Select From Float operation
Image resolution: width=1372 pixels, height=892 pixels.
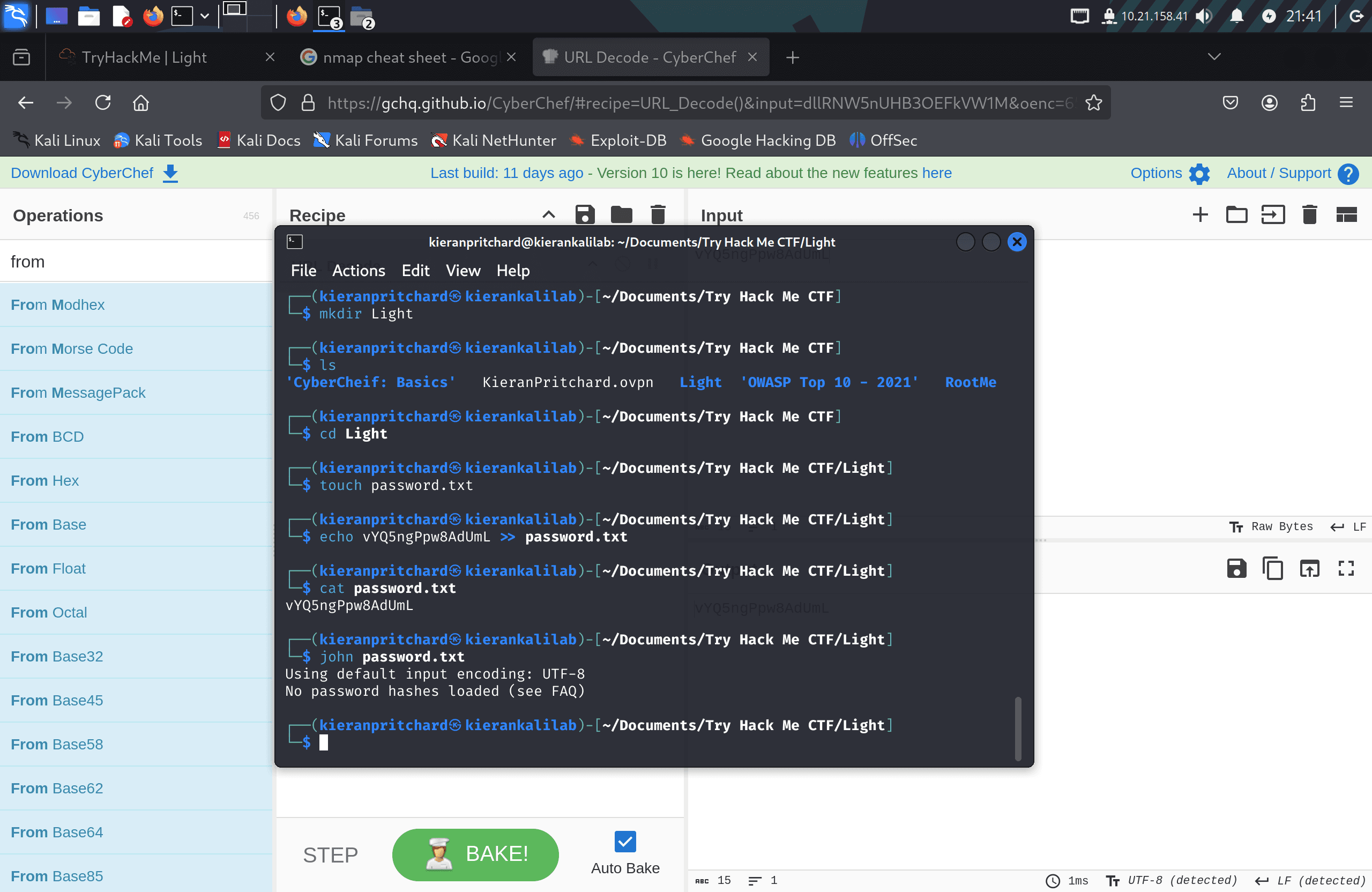point(136,568)
